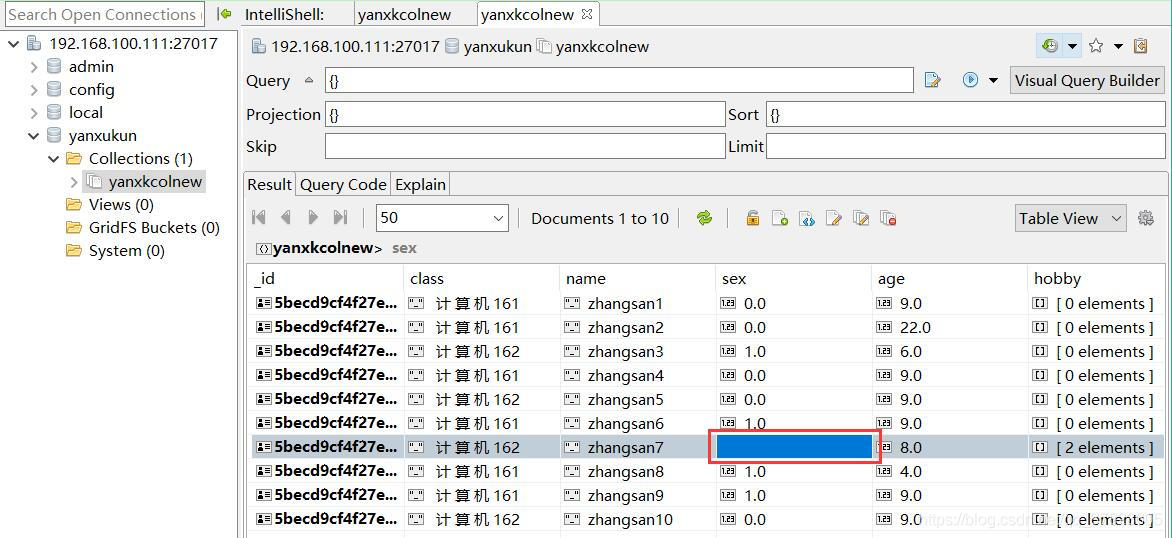The height and width of the screenshot is (538, 1172).
Task: Open the bookmark star dropdown arrow
Action: (1118, 46)
